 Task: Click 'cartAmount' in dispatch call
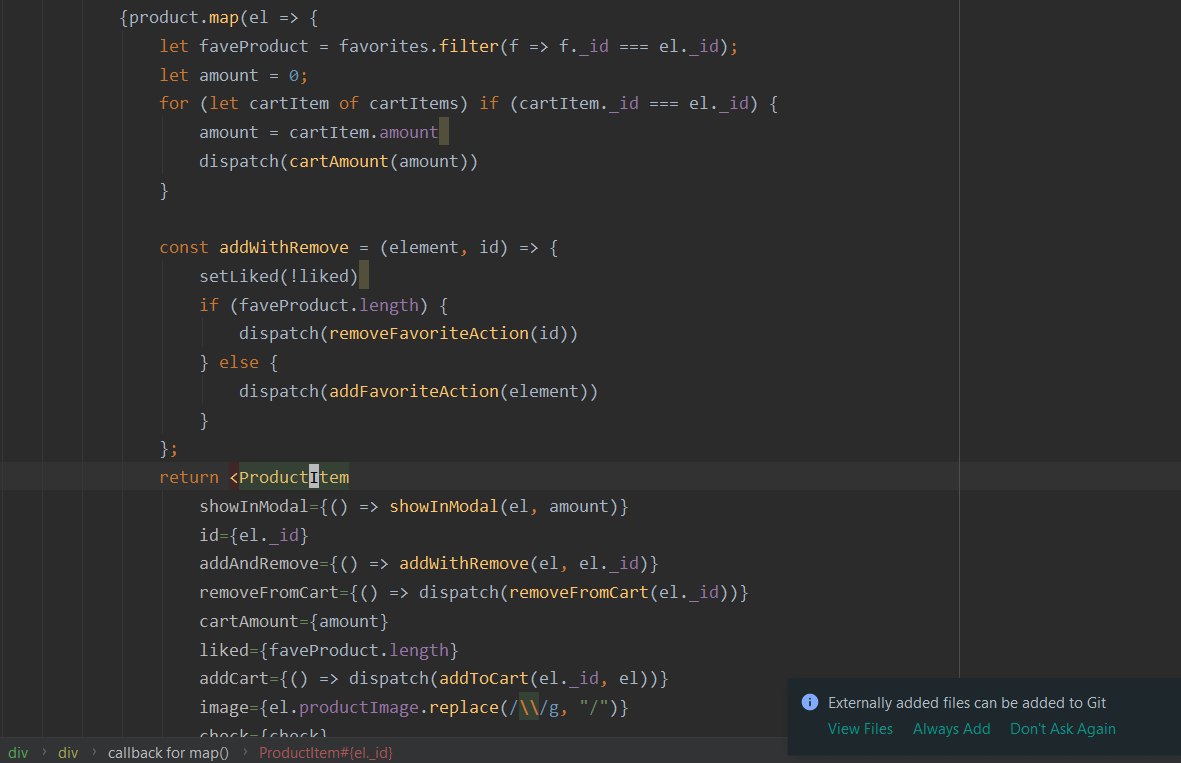tap(338, 161)
